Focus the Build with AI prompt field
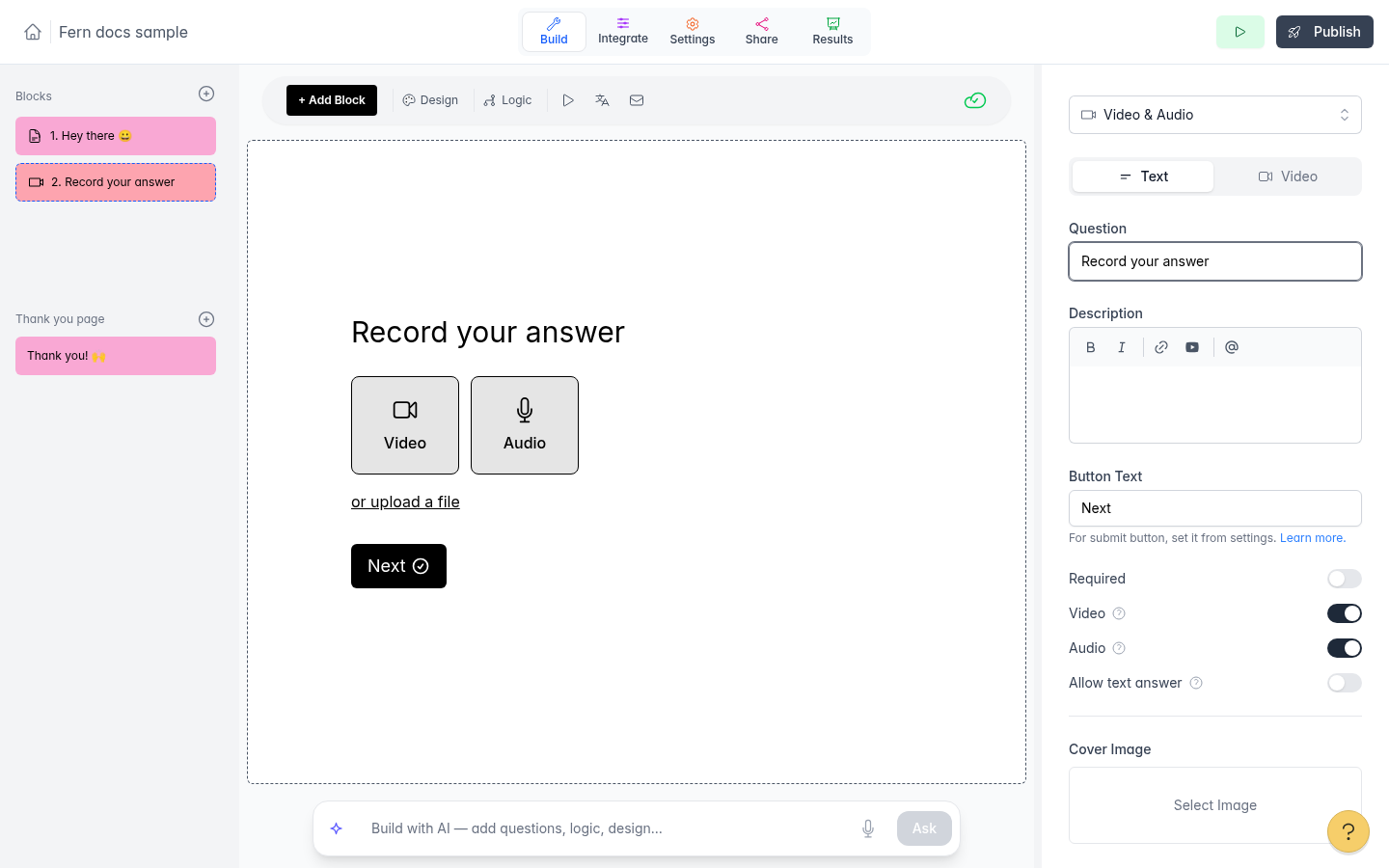Screen dimensions: 1389x868 click(608, 828)
